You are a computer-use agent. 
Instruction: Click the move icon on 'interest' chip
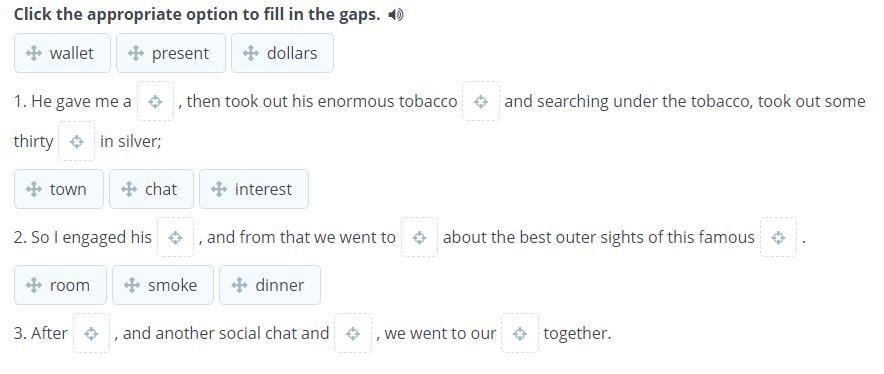219,189
